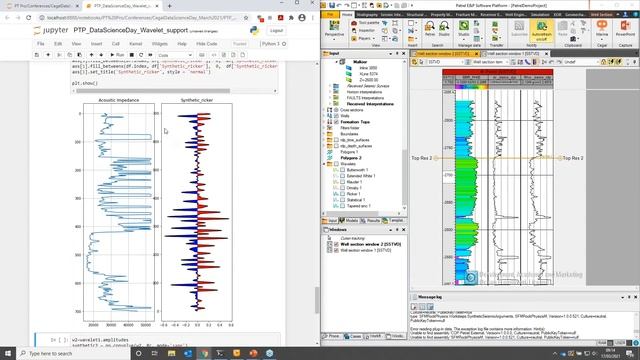Move the cell down with the down arrow

click(101, 55)
